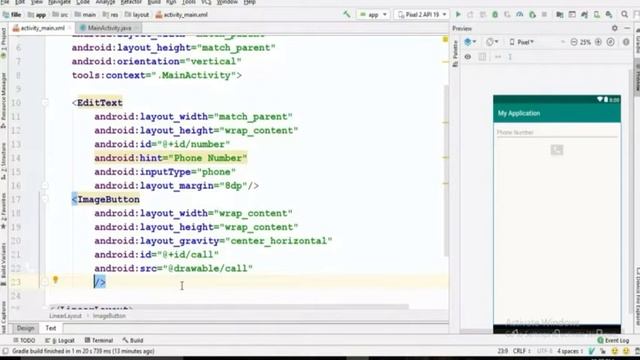
Task: Zoom in in Preview panel
Action: tap(598, 42)
